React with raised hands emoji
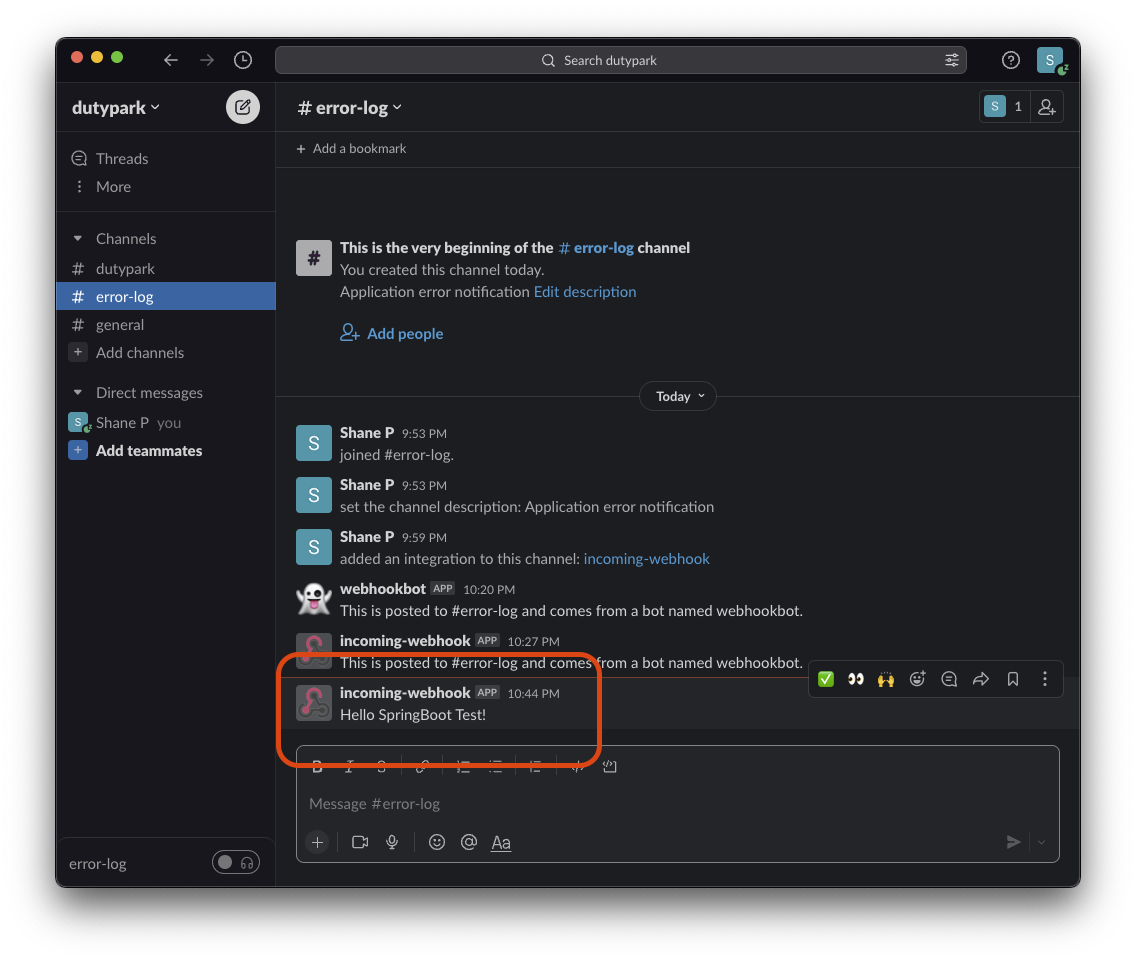 pyautogui.click(x=886, y=679)
